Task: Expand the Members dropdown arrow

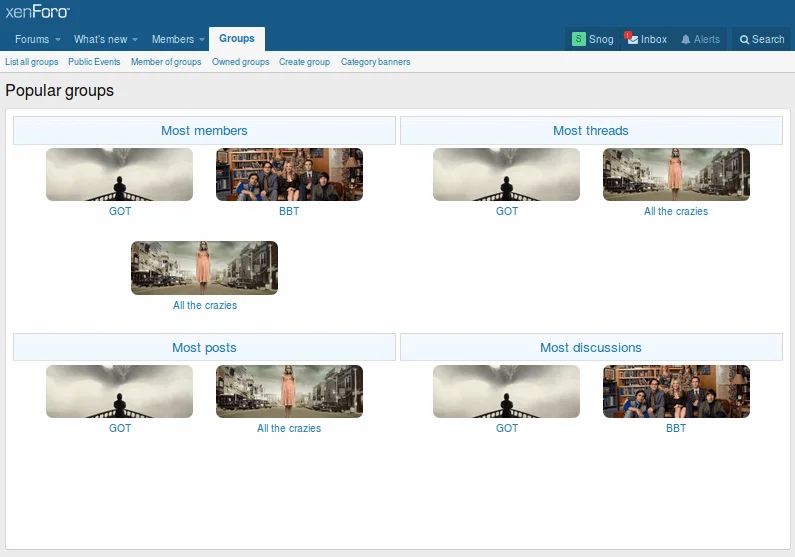Action: point(202,40)
